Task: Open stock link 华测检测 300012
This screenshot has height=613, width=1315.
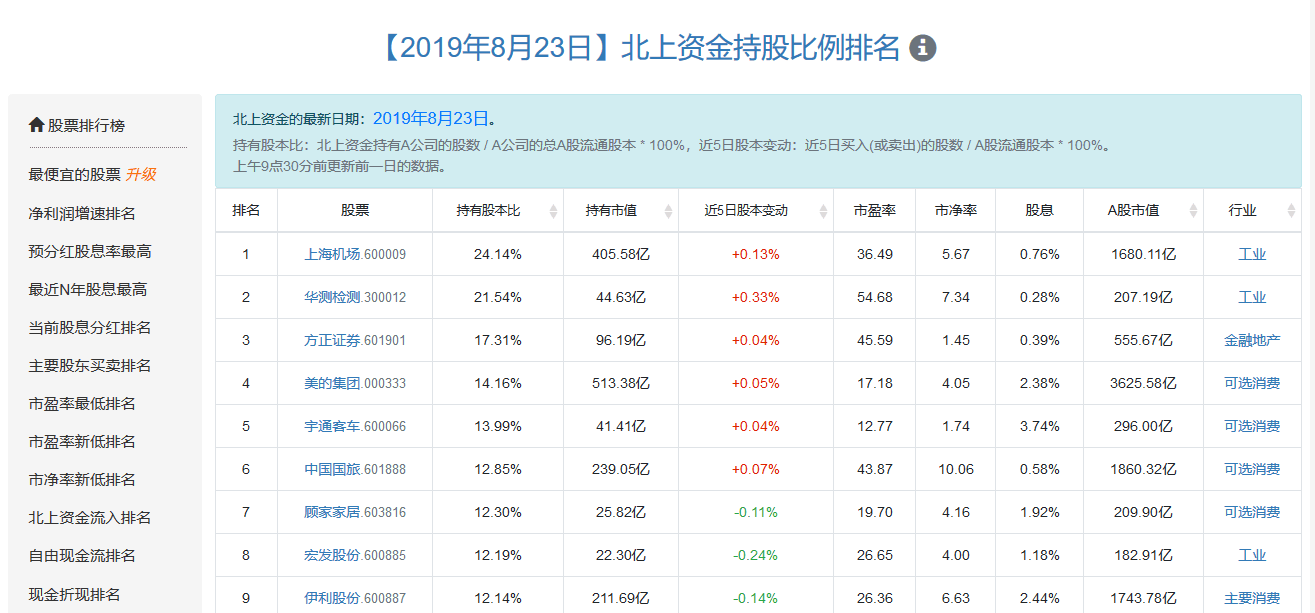Action: coord(355,297)
